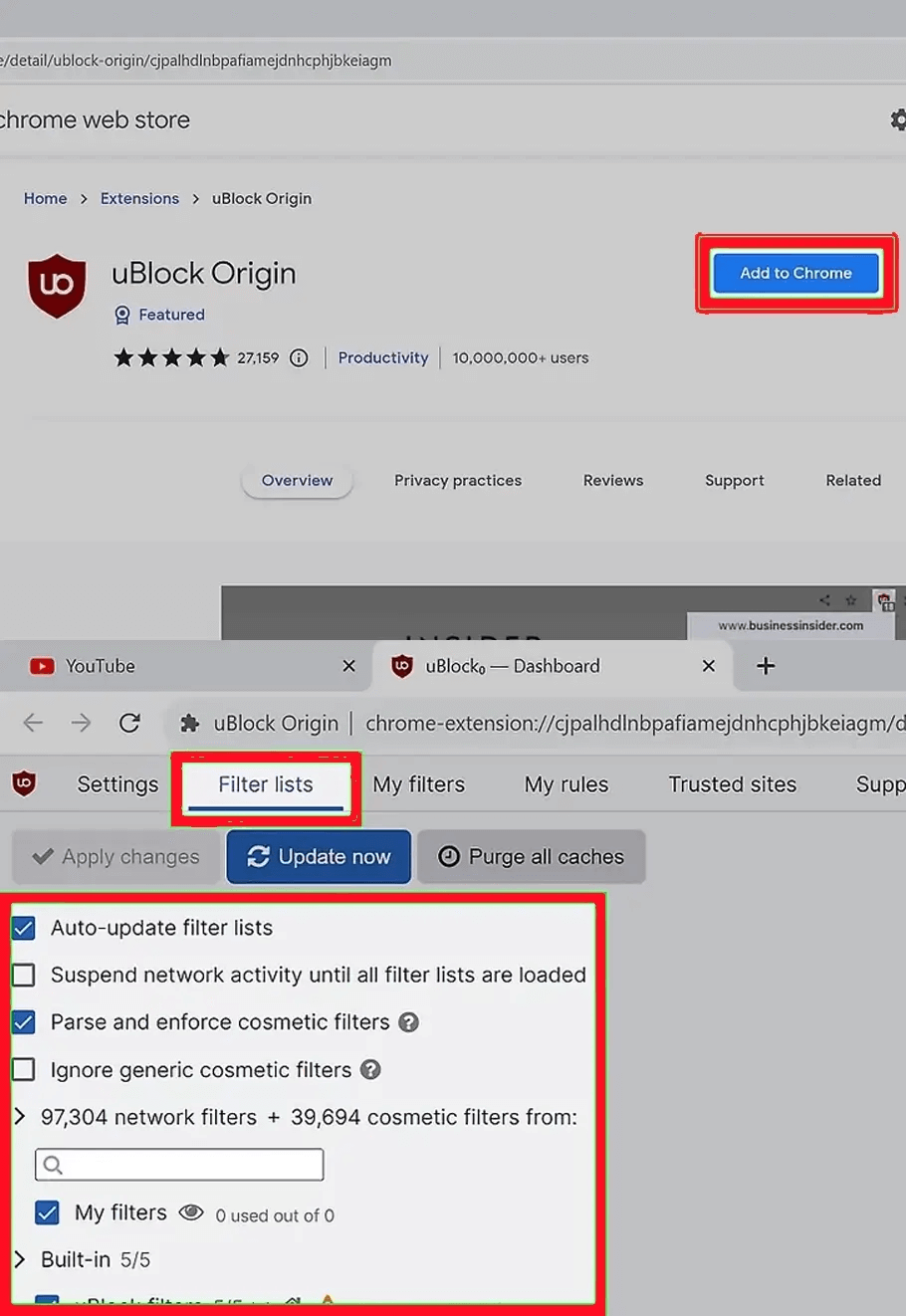
Task: Open help for Ignore generic cosmetic filters
Action: (370, 1070)
